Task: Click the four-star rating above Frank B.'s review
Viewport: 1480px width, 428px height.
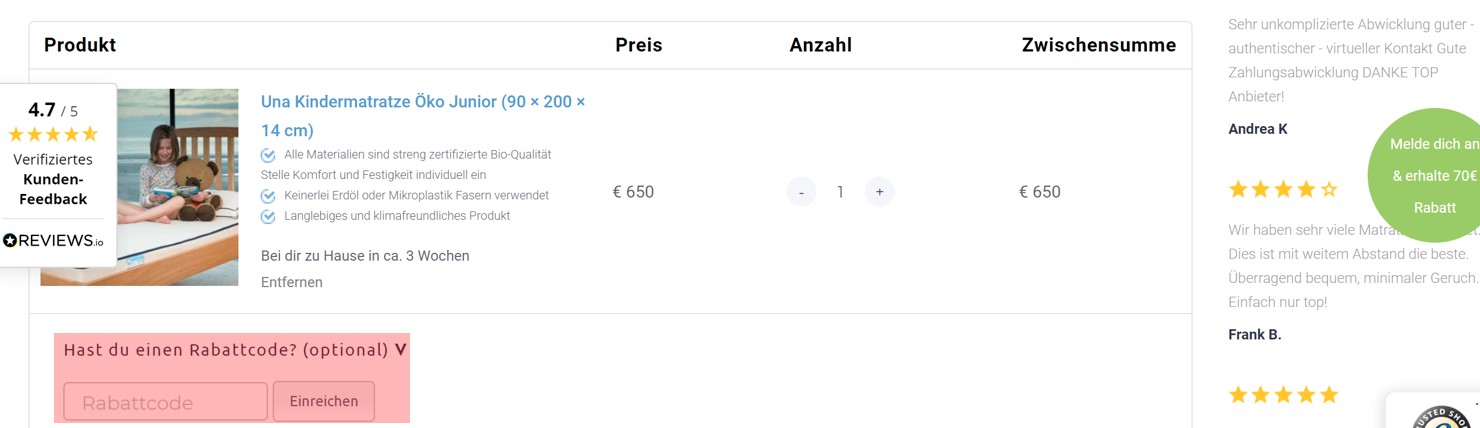Action: 1283,189
